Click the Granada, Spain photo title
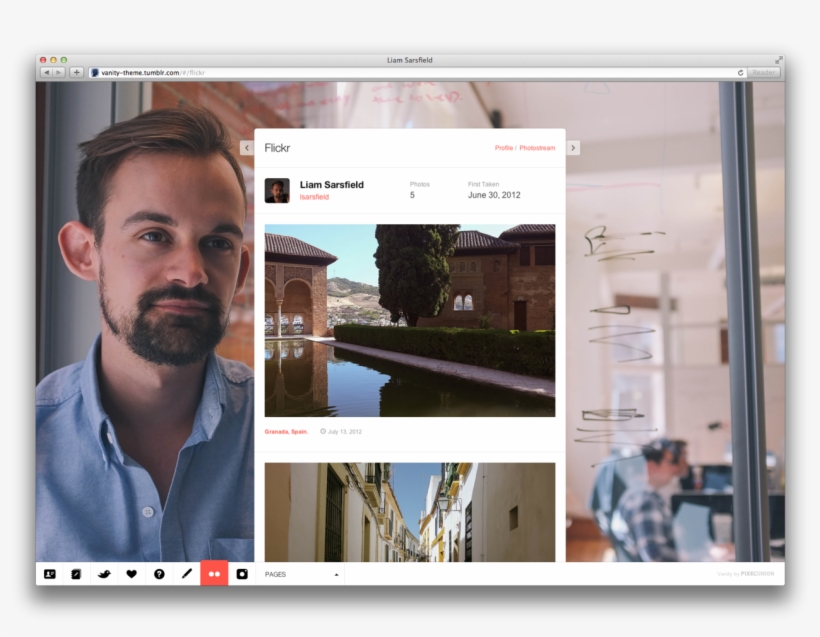 point(286,432)
